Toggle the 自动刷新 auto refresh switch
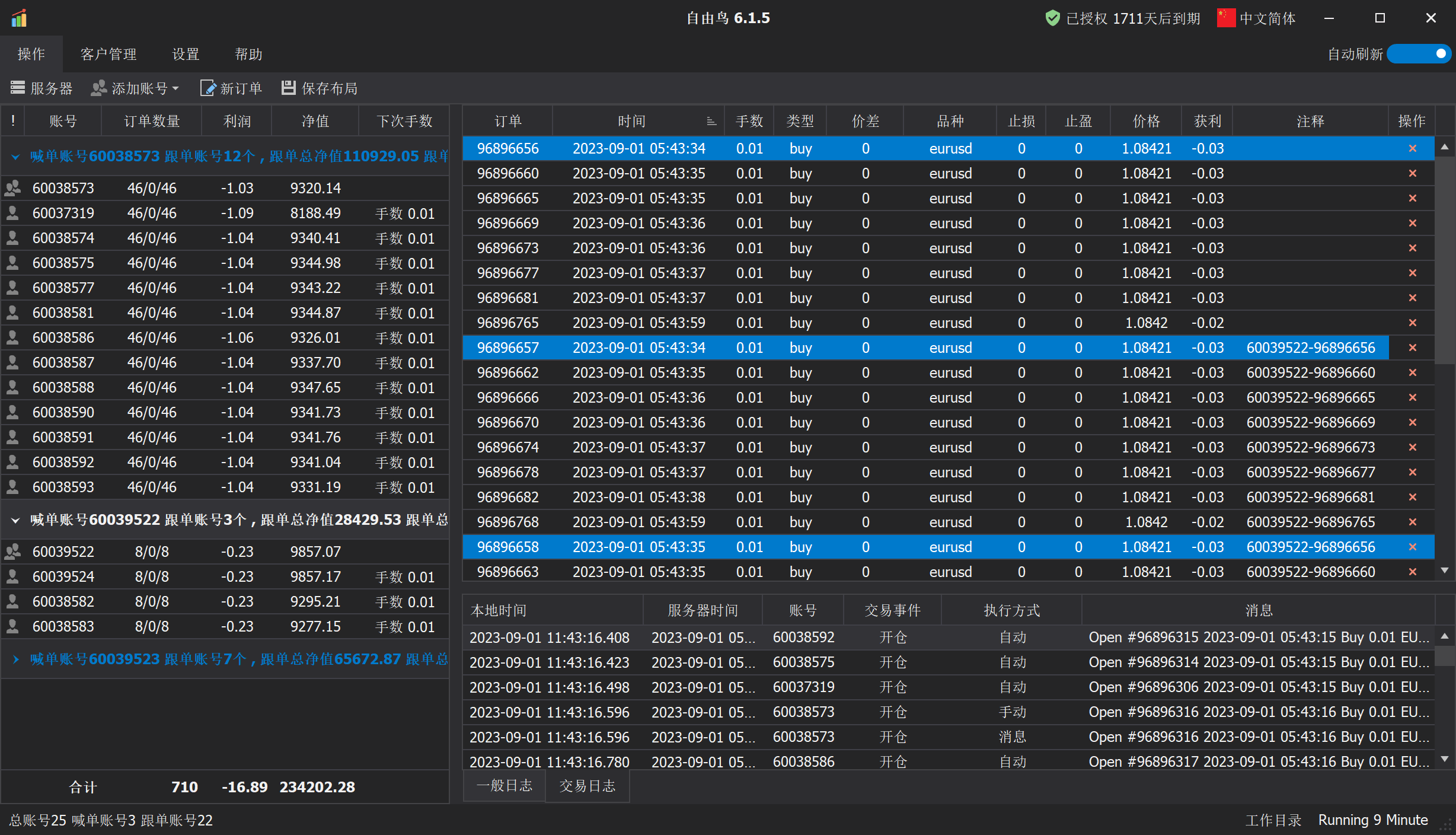Viewport: 1456px width, 835px height. (1419, 54)
